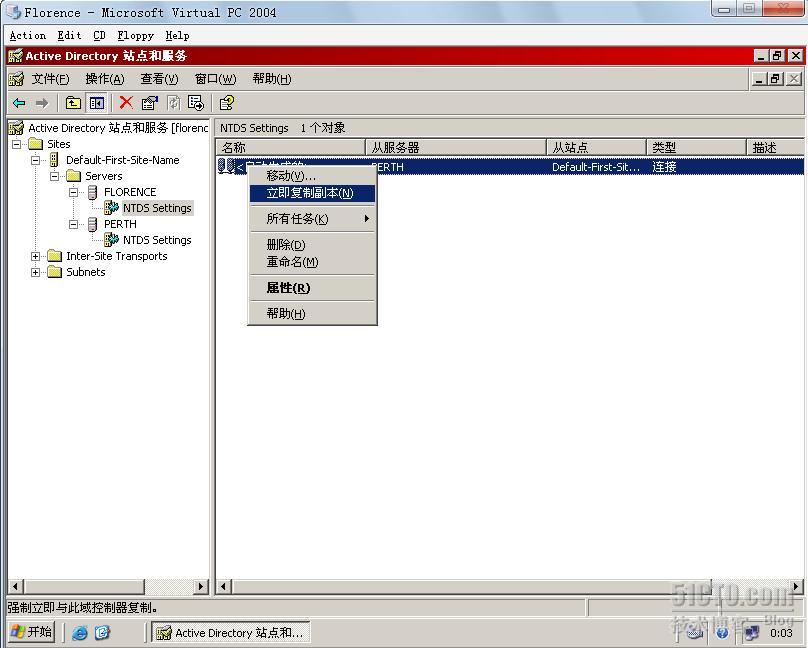Screen dimensions: 808x648
Task: Open the Virtual PC Floppy menu
Action: coord(136,36)
